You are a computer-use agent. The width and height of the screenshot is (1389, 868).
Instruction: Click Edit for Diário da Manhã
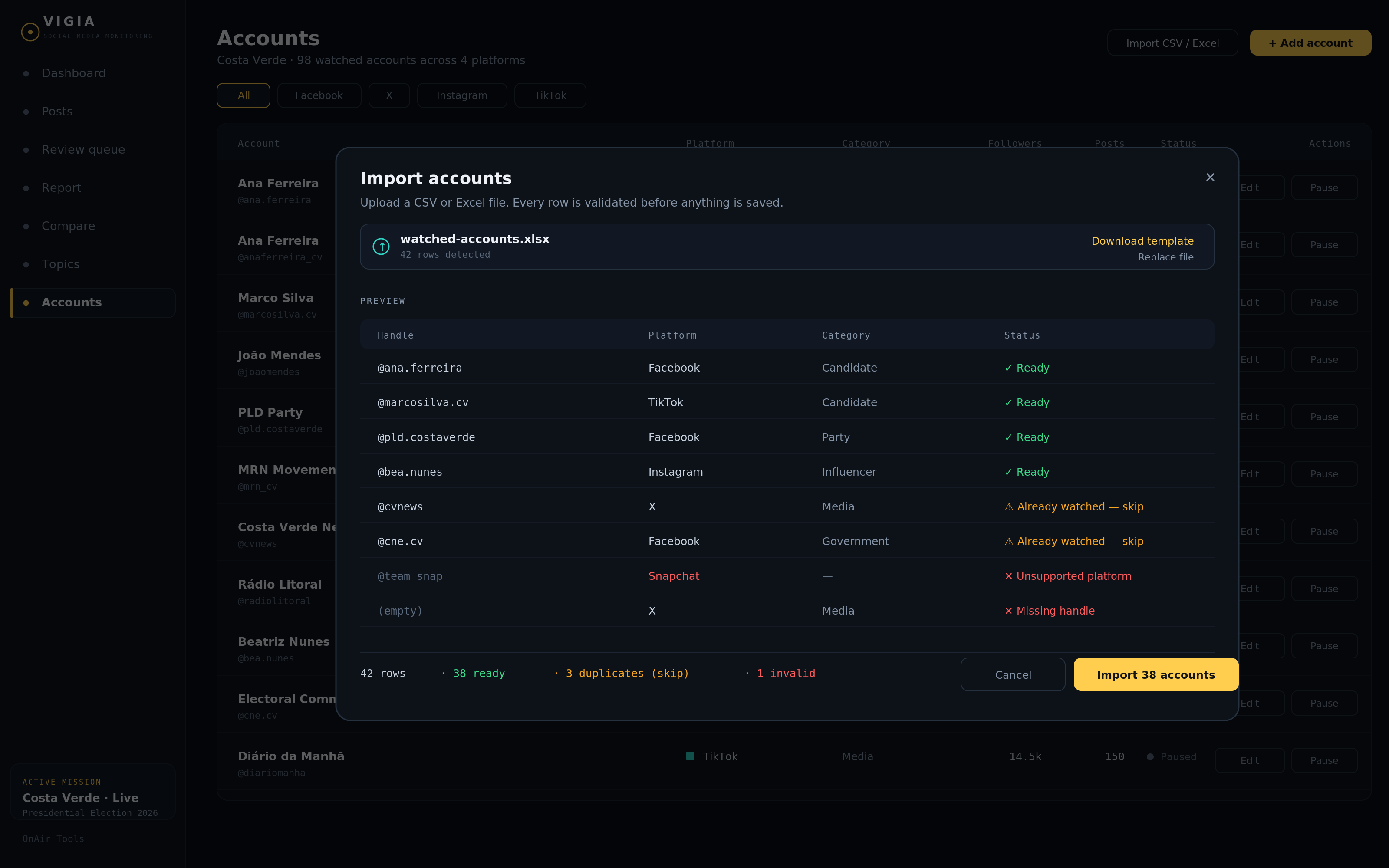[1250, 760]
